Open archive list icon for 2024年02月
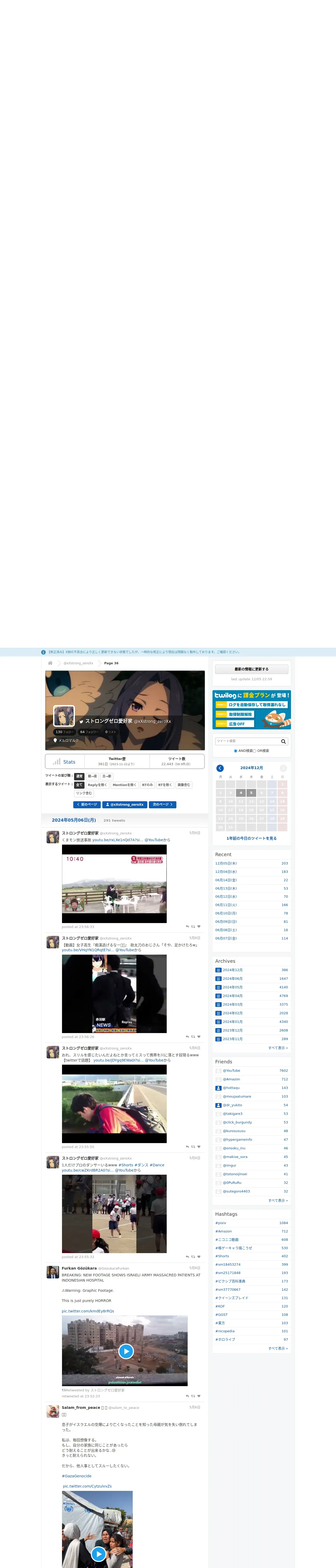The height and width of the screenshot is (1568, 336). (218, 1013)
